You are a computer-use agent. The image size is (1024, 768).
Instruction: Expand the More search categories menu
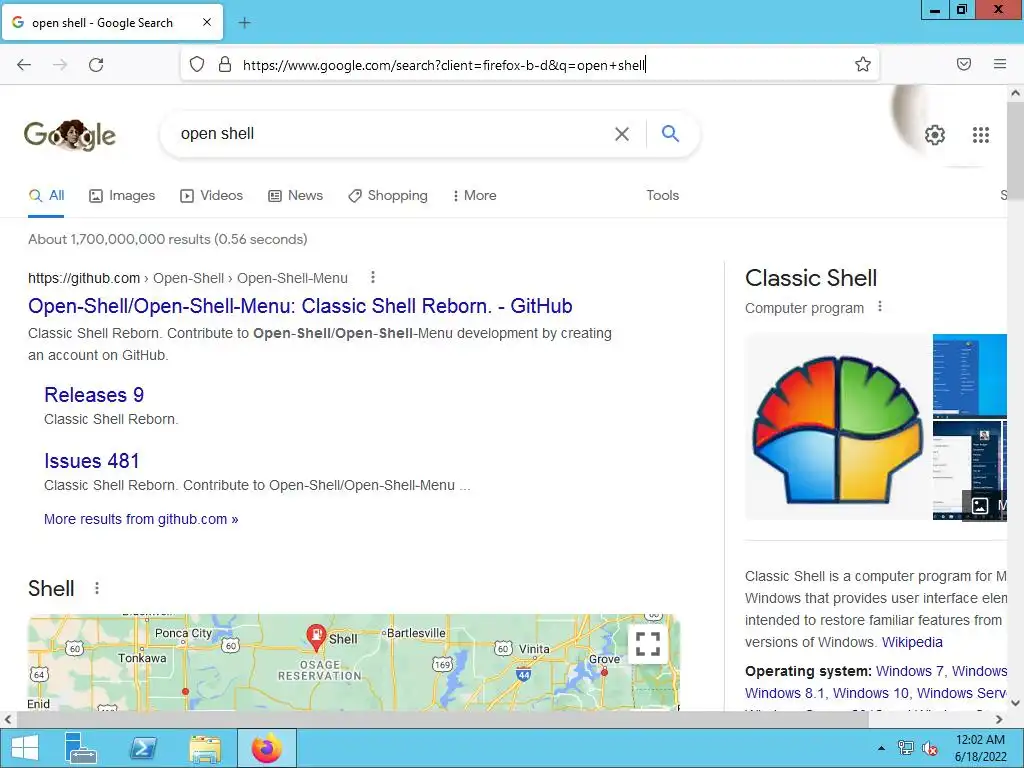coord(475,195)
